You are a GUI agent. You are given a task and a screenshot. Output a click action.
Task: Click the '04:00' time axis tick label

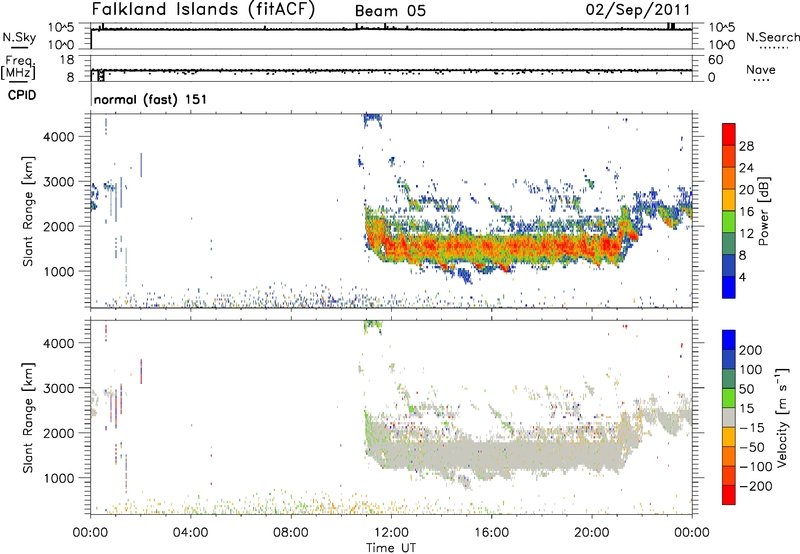point(190,532)
